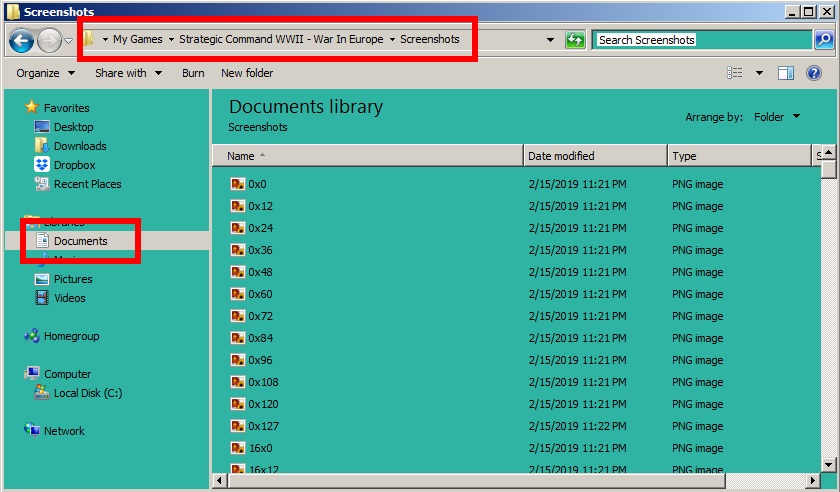840x492 pixels.
Task: Select the 0x12 file icon
Action: 237,206
